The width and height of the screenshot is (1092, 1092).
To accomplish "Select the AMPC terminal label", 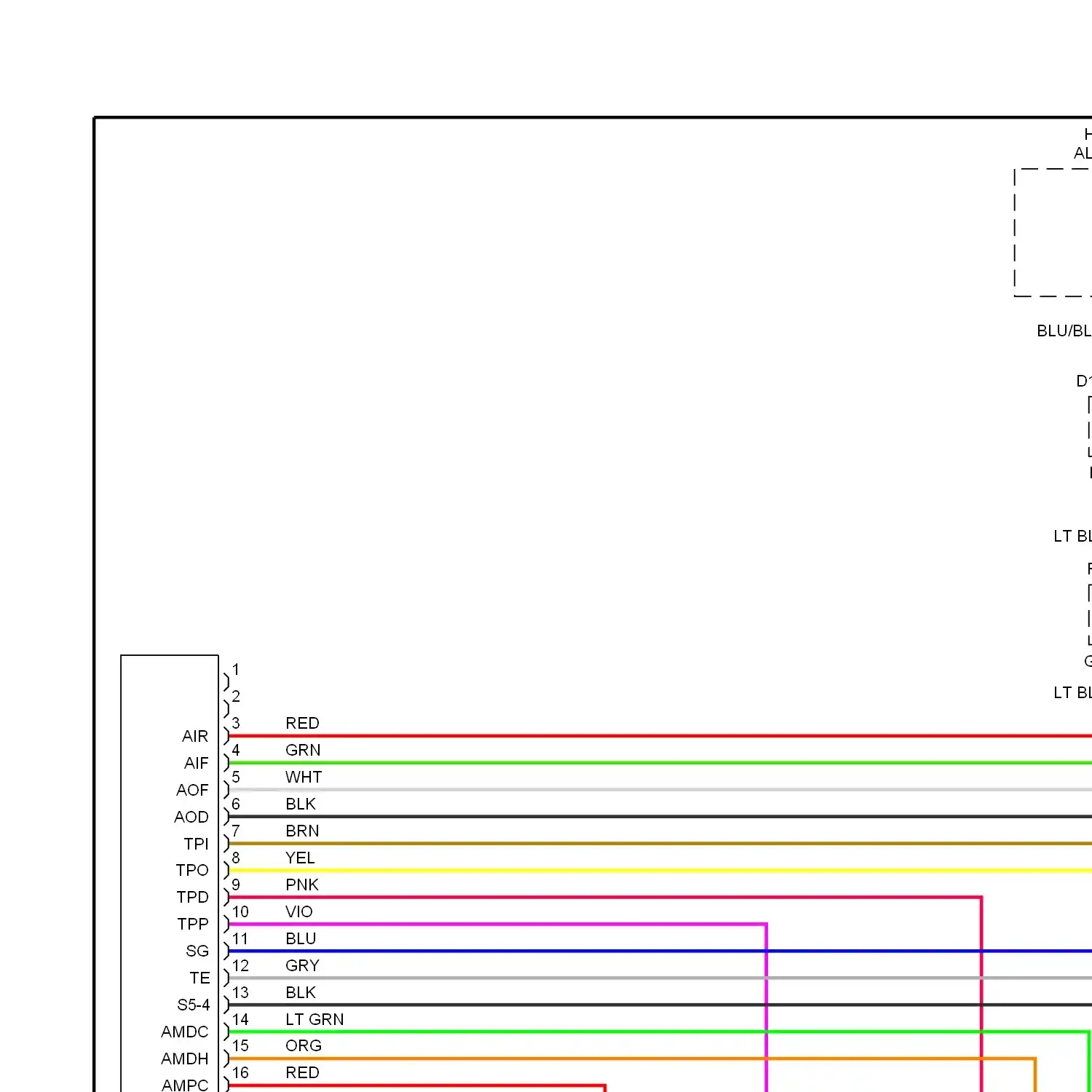I will [x=185, y=1085].
